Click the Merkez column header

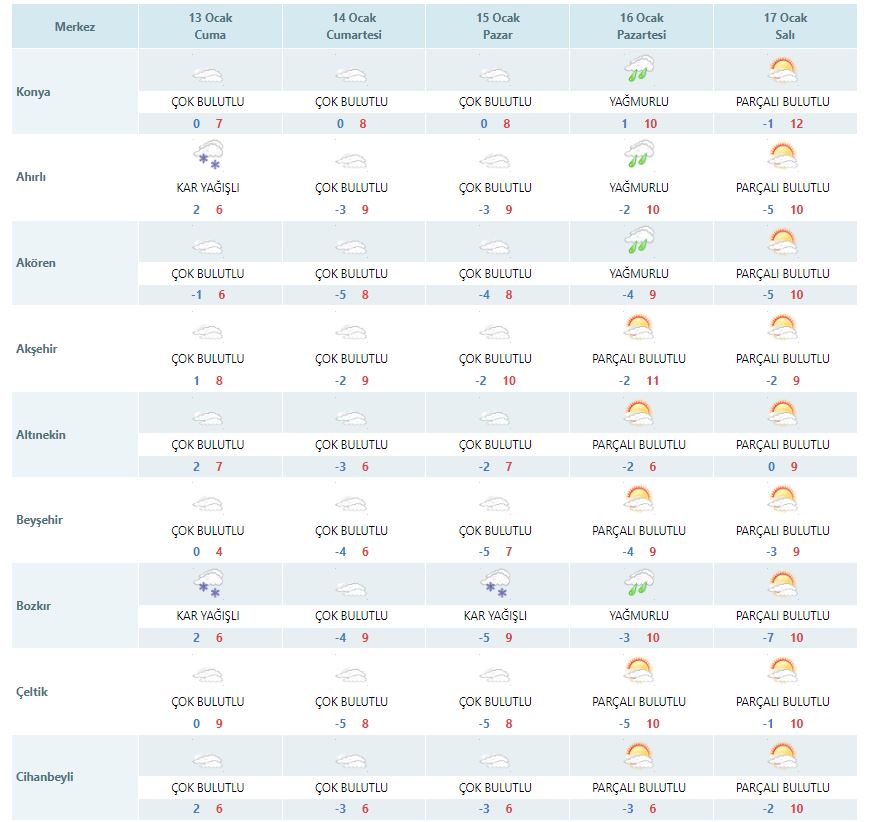tap(74, 27)
